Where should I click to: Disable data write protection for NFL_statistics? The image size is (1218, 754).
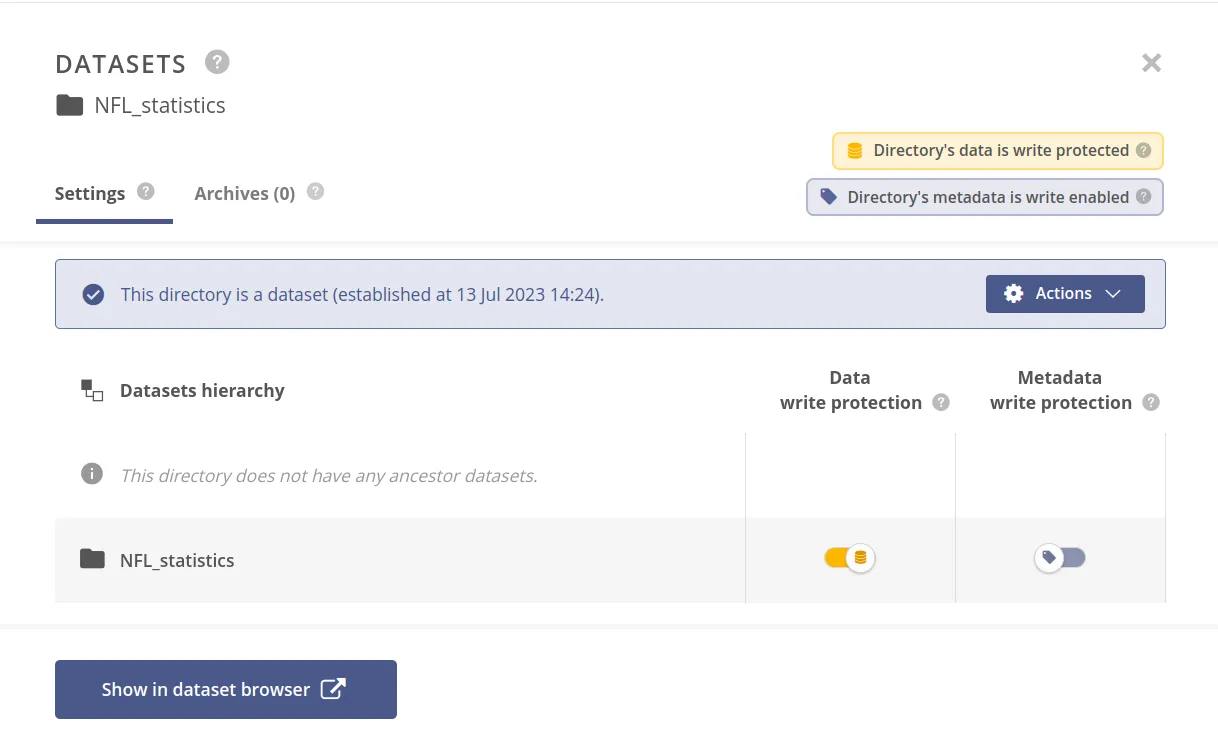849,558
